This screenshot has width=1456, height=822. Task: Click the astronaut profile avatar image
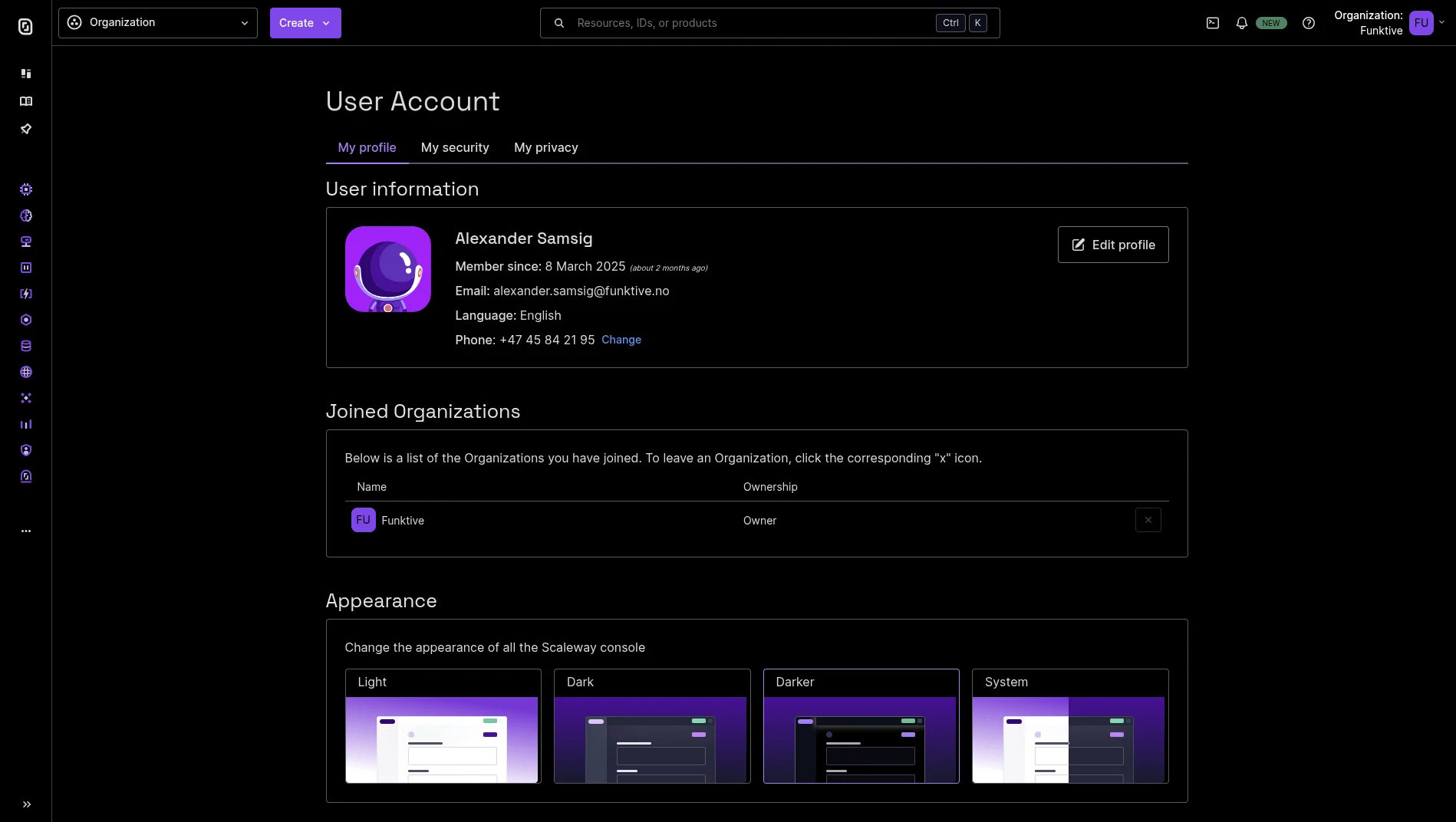coord(388,269)
